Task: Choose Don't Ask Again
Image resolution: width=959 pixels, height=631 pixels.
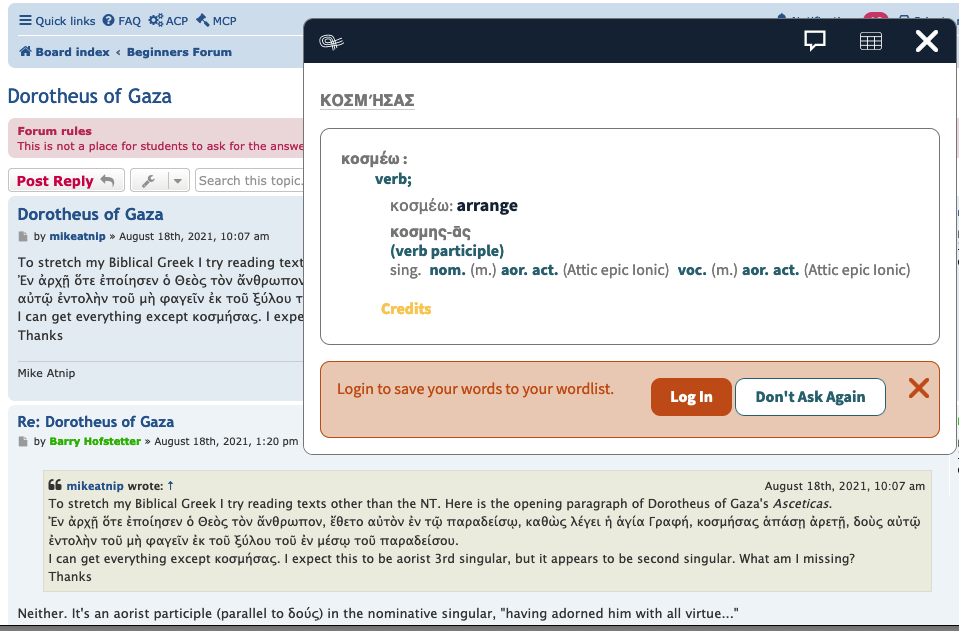Action: [810, 397]
